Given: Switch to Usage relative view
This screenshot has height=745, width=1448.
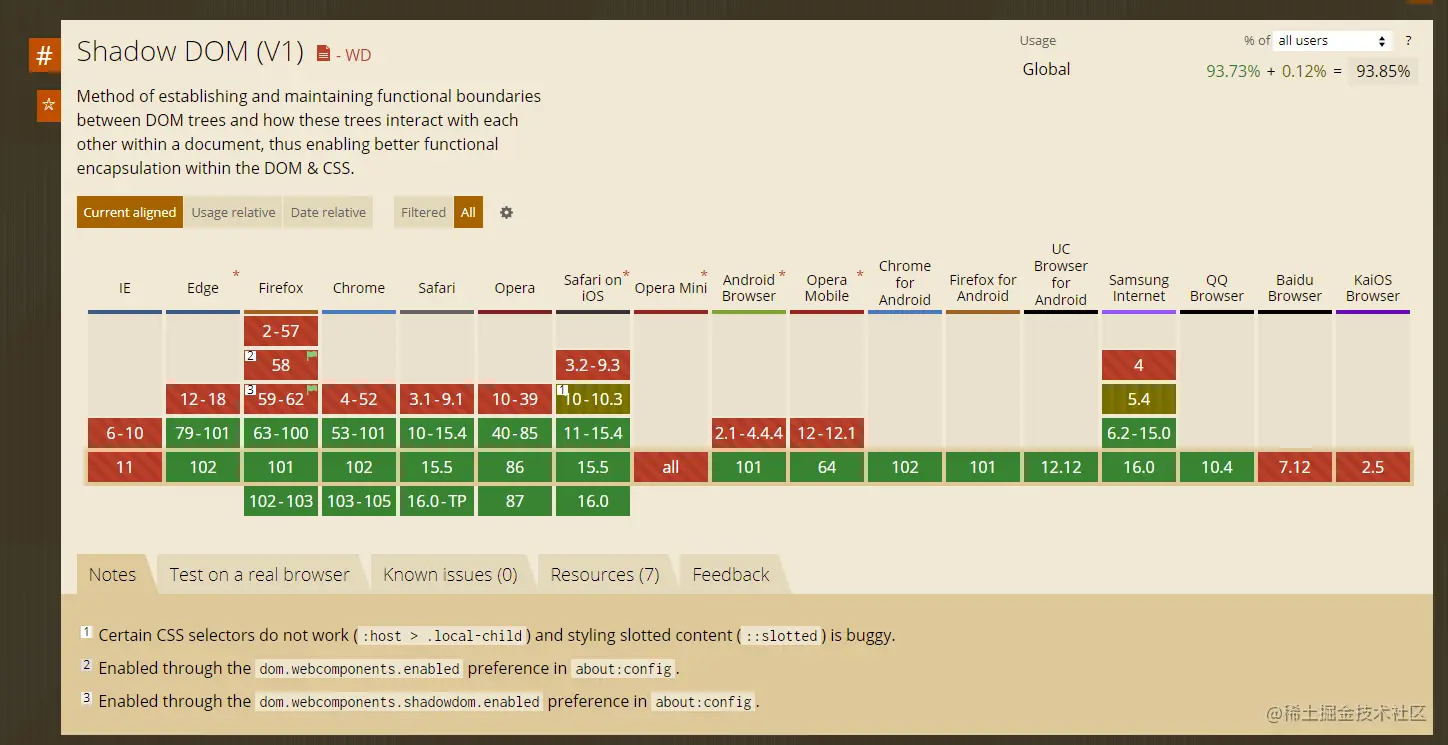Looking at the screenshot, I should 233,212.
